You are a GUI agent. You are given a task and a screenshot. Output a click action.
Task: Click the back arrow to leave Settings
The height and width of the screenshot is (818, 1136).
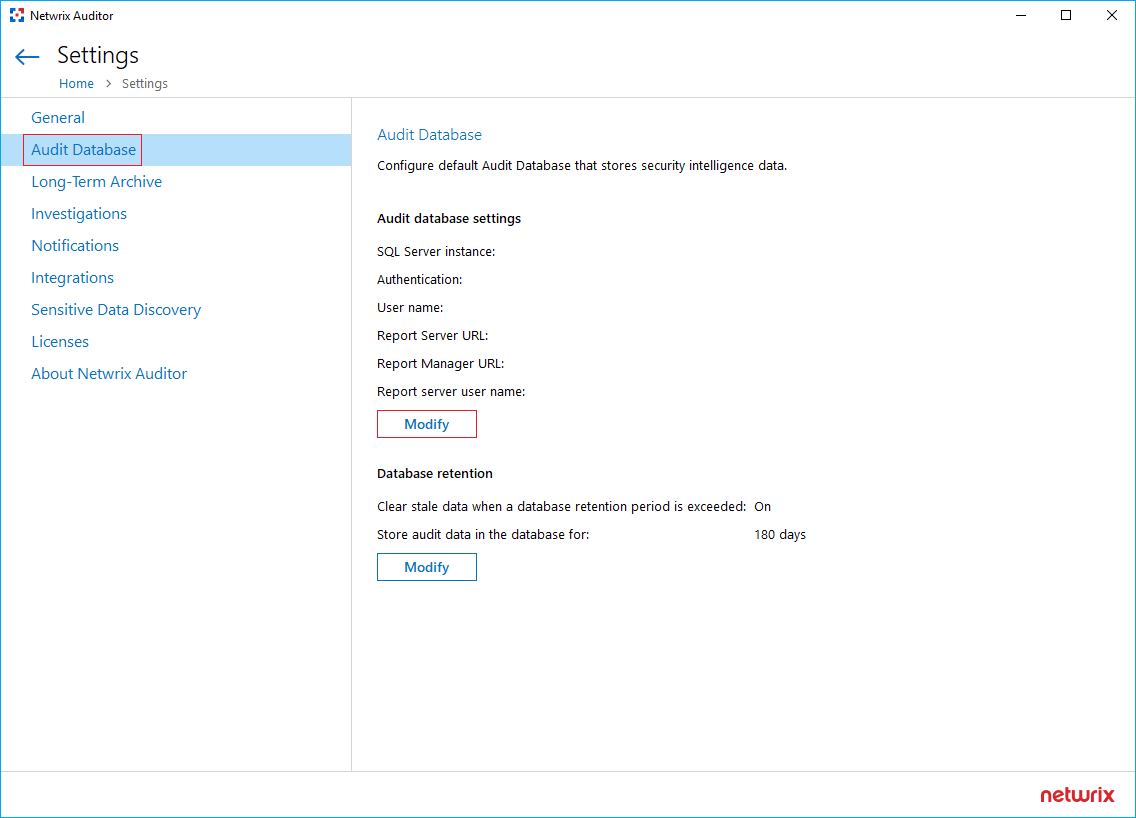26,56
